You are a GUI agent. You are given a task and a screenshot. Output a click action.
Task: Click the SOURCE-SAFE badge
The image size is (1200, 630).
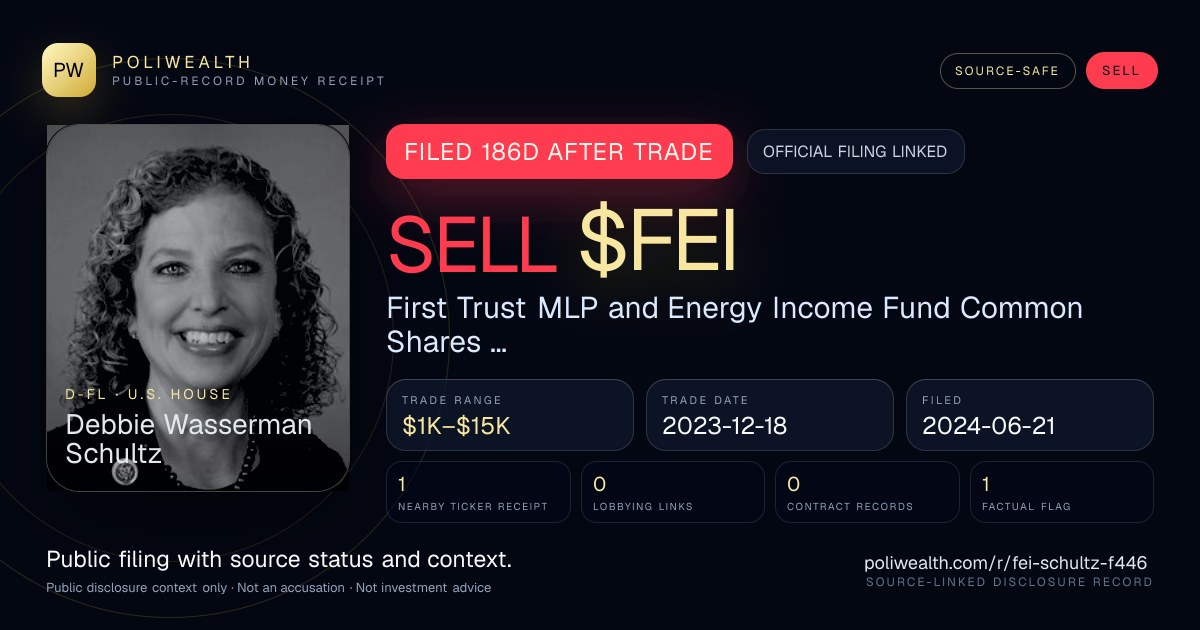click(x=1007, y=71)
